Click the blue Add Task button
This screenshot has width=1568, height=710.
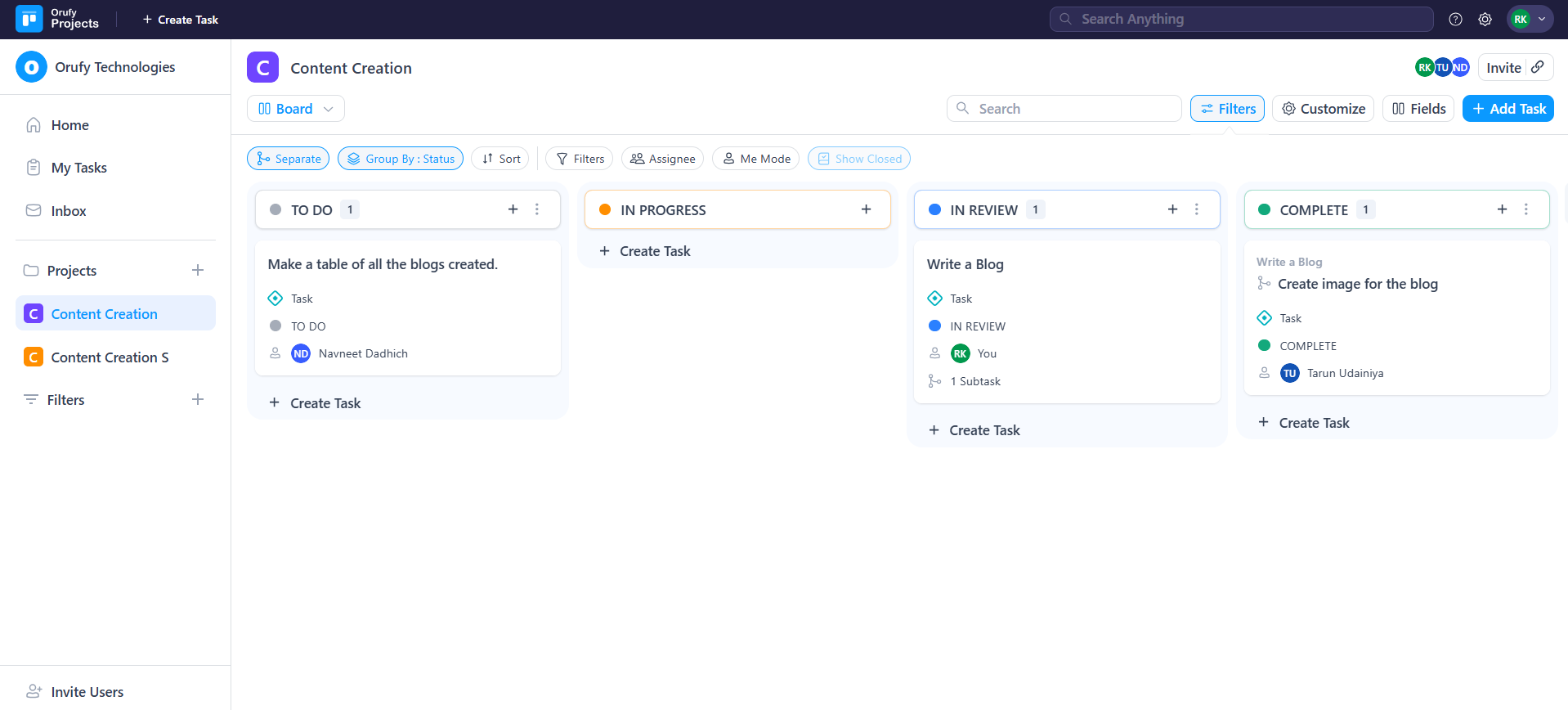(x=1508, y=109)
